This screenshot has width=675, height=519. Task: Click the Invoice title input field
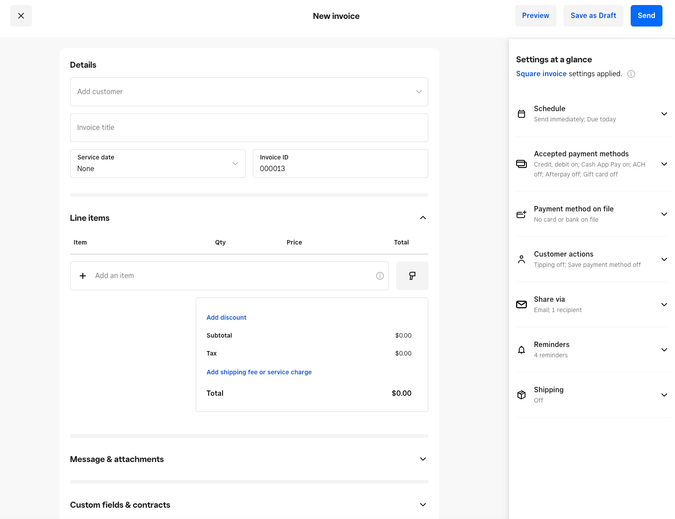click(x=249, y=128)
